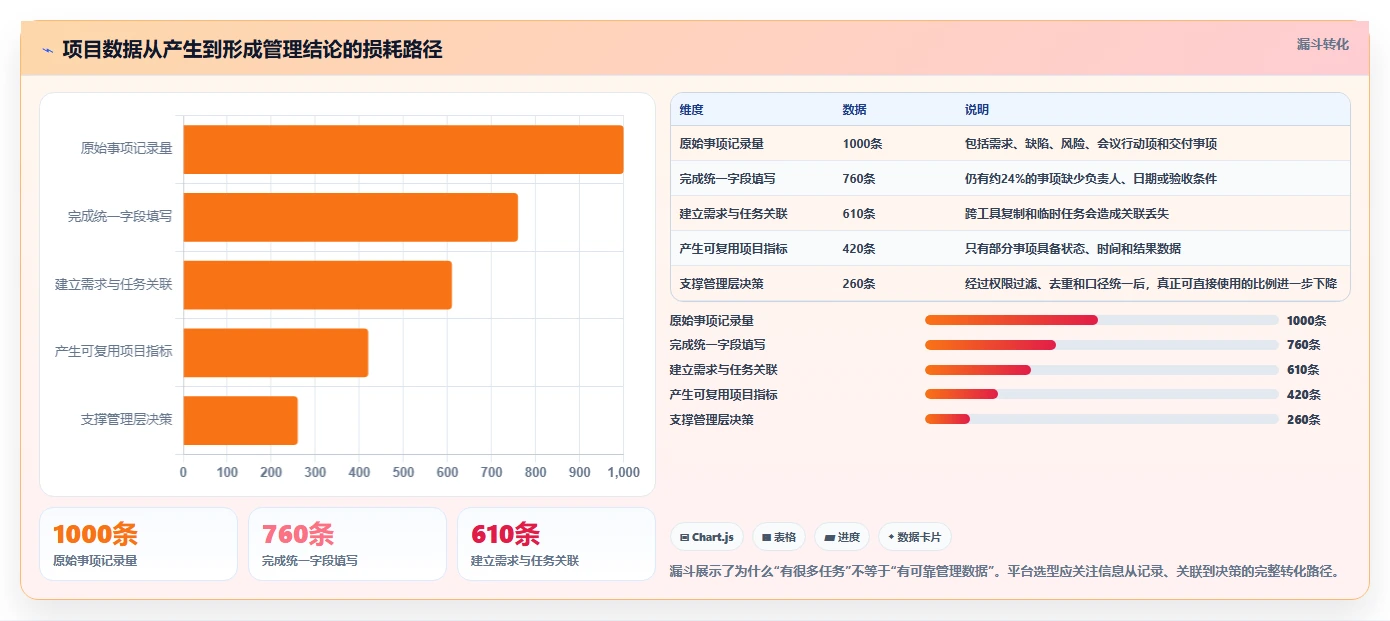This screenshot has height=621, width=1390.
Task: Click x-axis tick label 1,000
Action: point(623,472)
